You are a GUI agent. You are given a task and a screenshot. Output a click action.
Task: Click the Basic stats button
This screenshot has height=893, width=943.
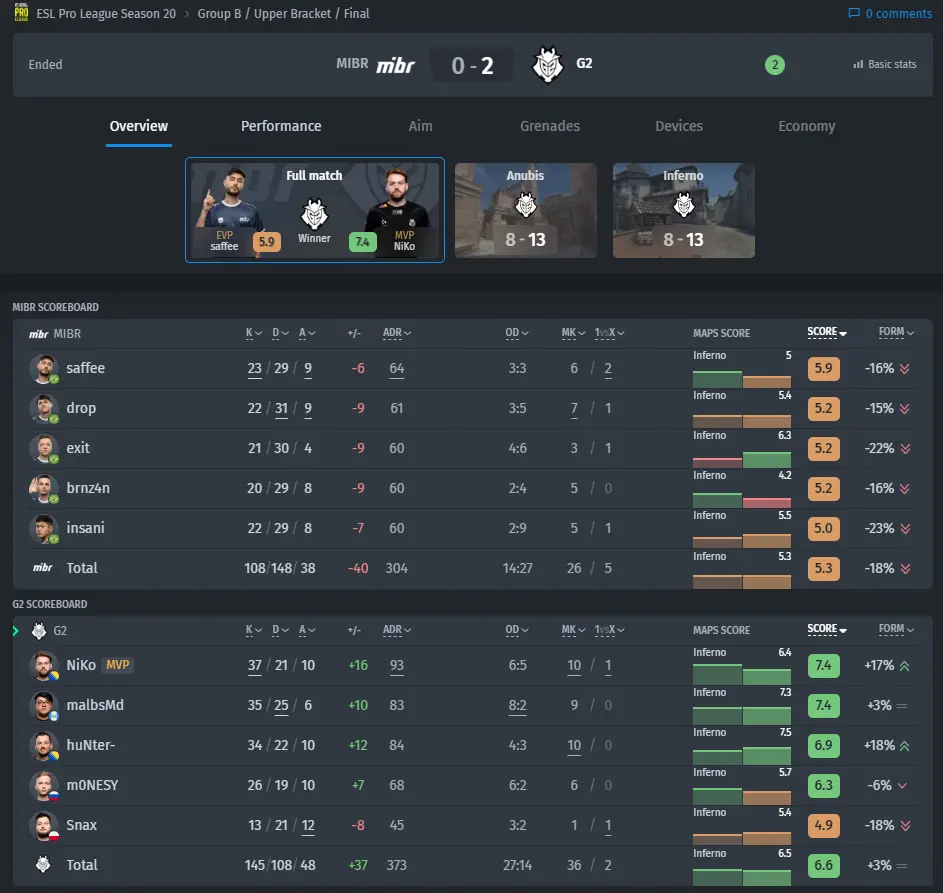885,64
